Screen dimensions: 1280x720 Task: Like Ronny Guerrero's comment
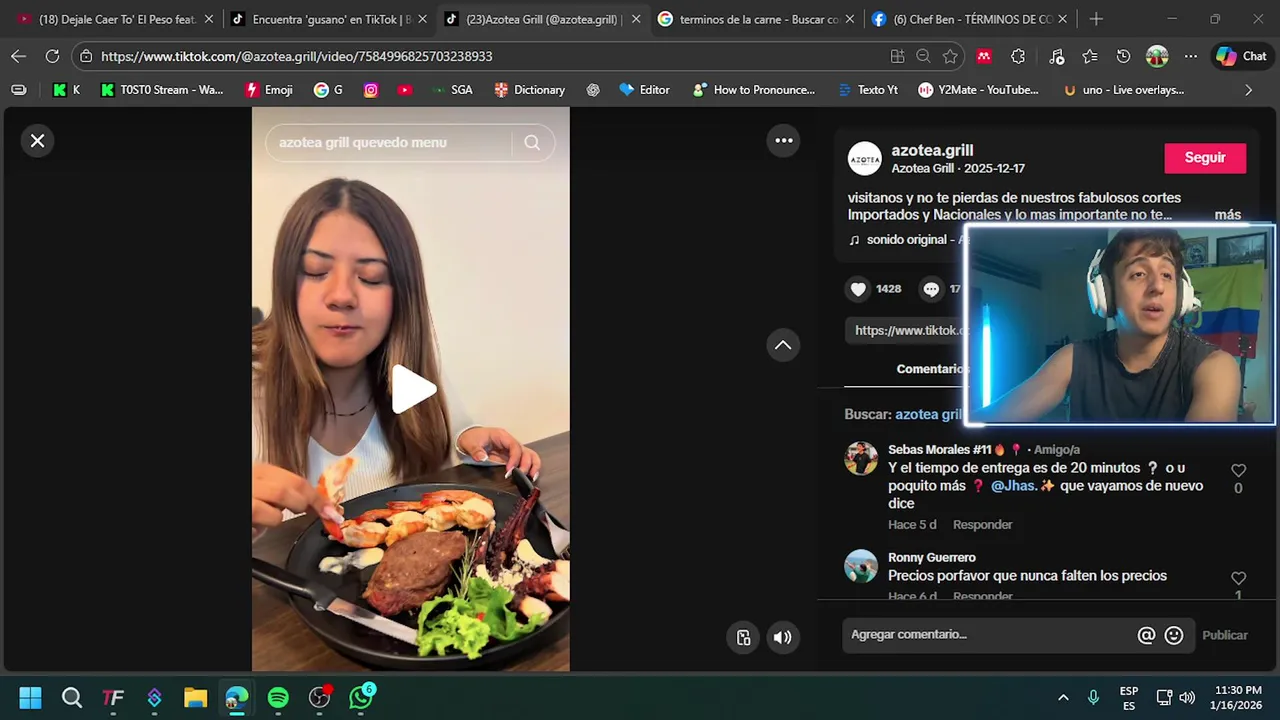click(x=1238, y=578)
